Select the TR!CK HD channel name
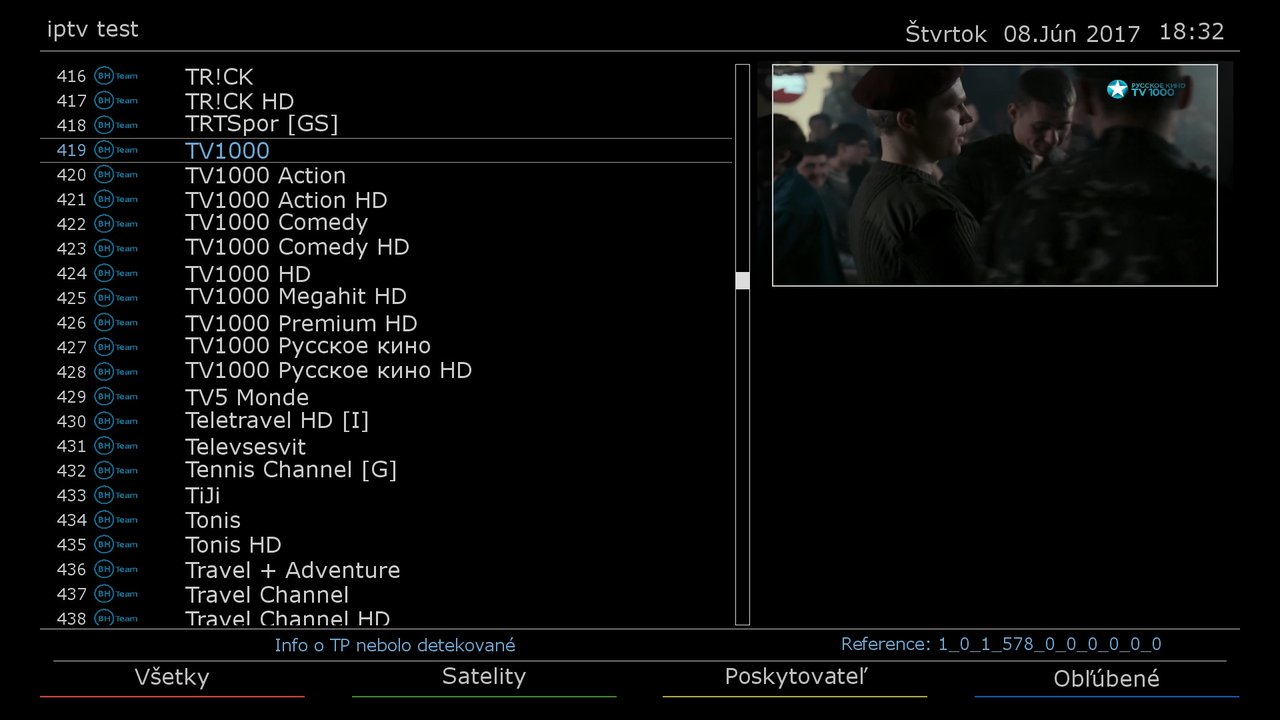This screenshot has width=1280, height=720. tap(240, 102)
